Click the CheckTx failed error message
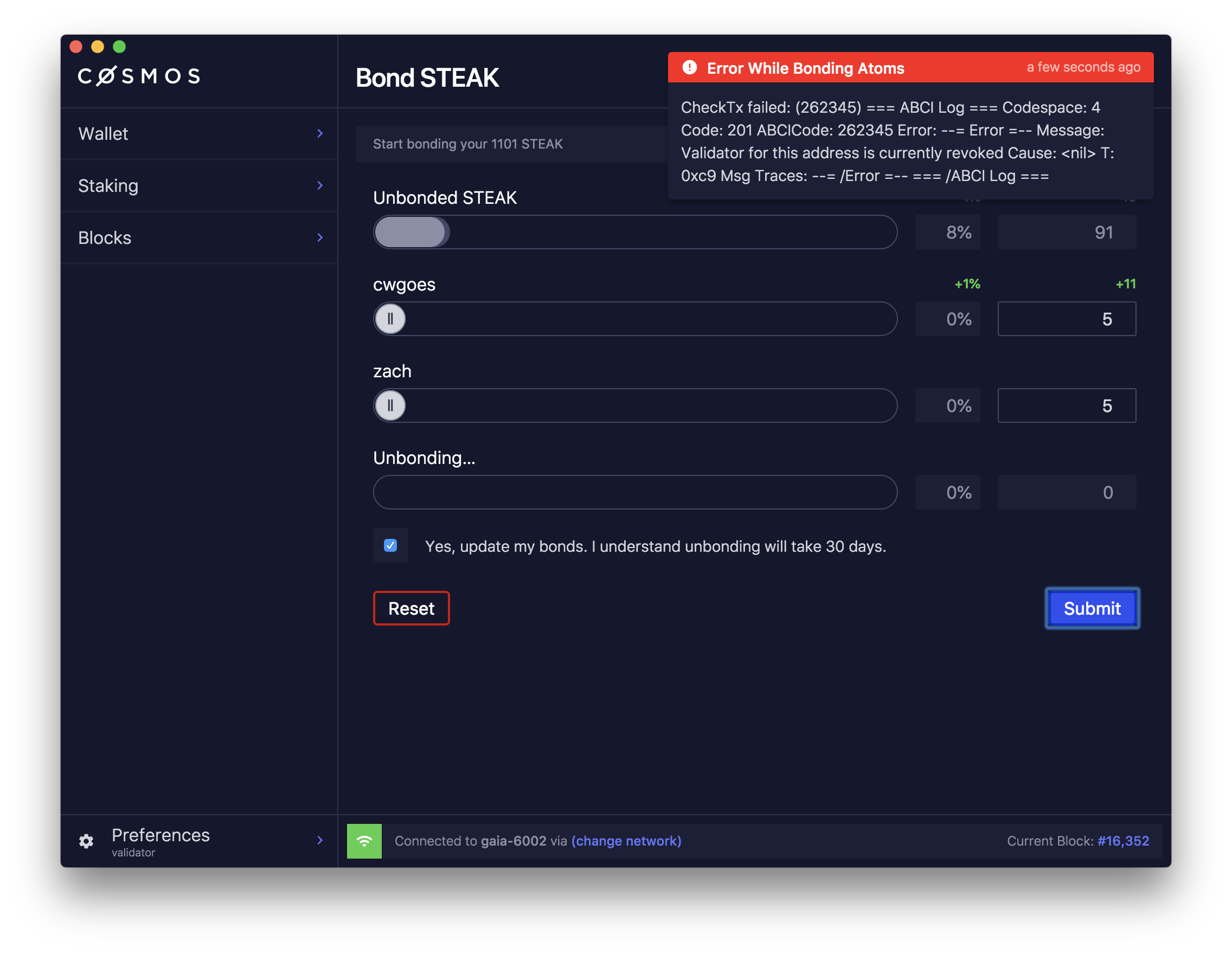The image size is (1232, 954). (897, 141)
